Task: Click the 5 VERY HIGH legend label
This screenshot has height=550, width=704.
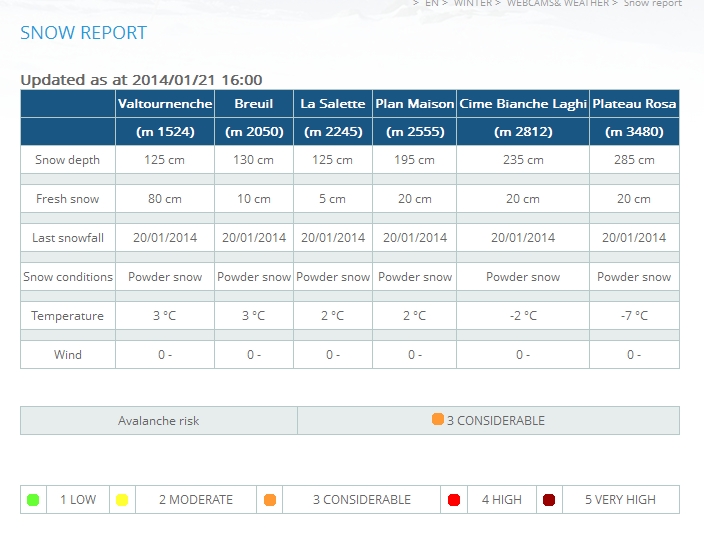Action: (x=620, y=500)
